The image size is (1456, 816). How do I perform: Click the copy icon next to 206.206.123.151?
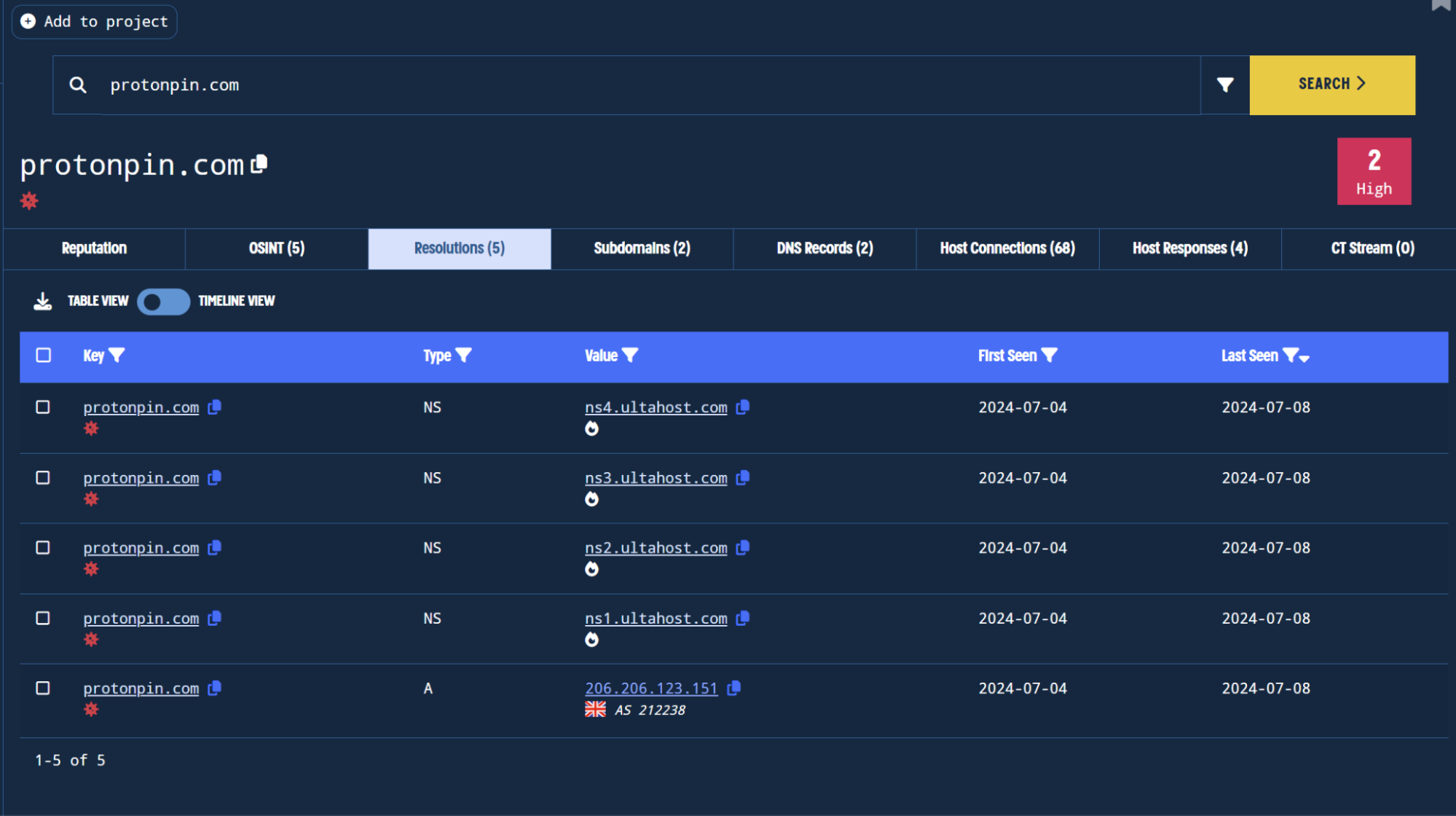click(x=737, y=688)
